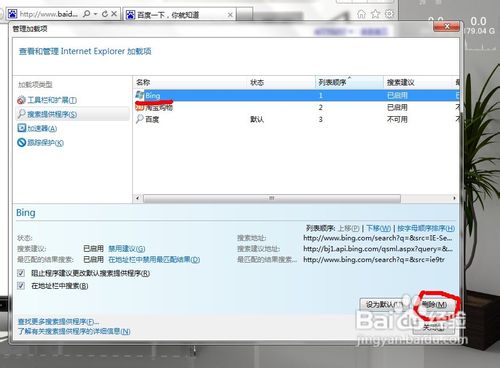This screenshot has height=368, width=500.
Task: Click the bj1.api.bing.com suggestion URL text
Action: tap(378, 249)
